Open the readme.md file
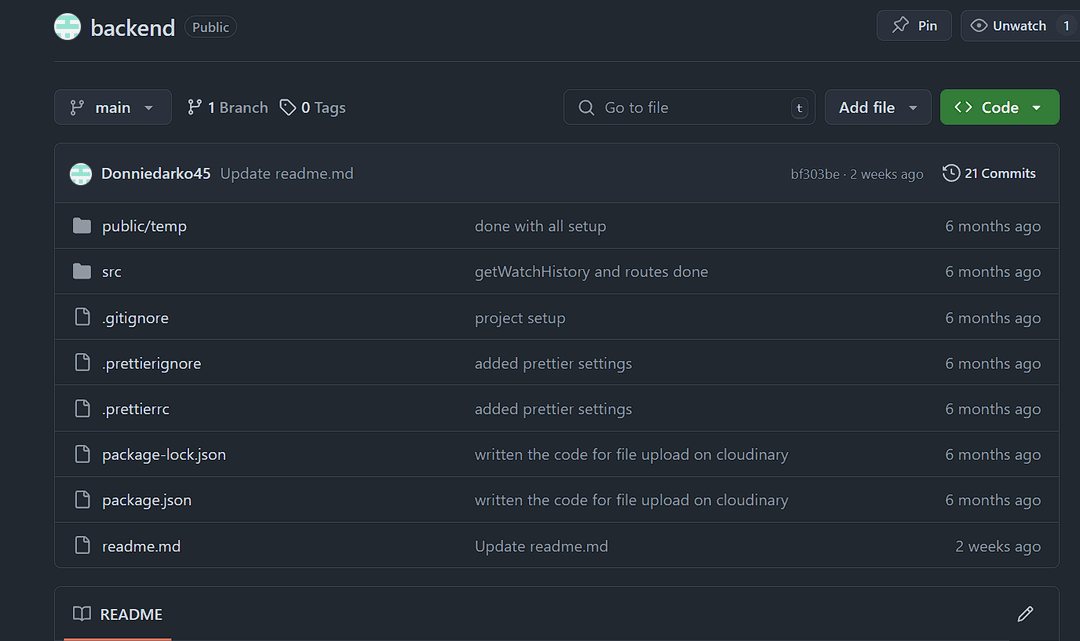This screenshot has height=641, width=1080. tap(141, 546)
